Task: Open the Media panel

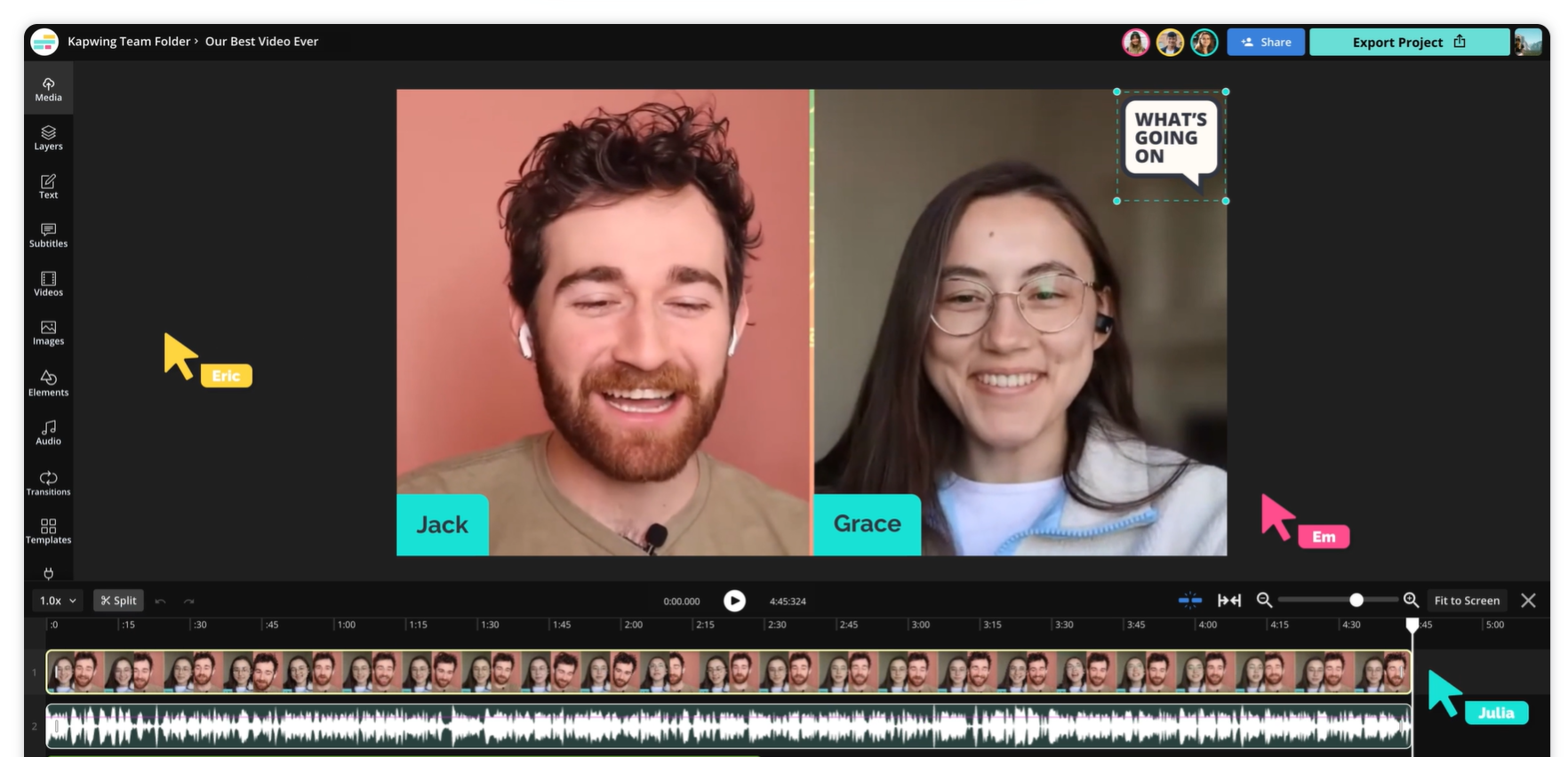Action: point(48,89)
